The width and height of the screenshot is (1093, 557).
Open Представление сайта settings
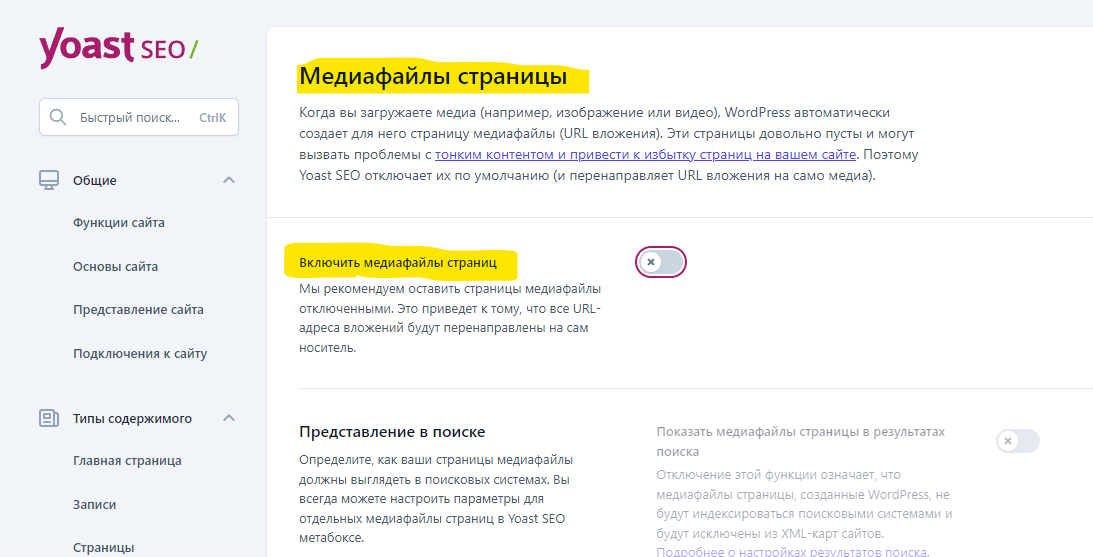click(x=139, y=310)
